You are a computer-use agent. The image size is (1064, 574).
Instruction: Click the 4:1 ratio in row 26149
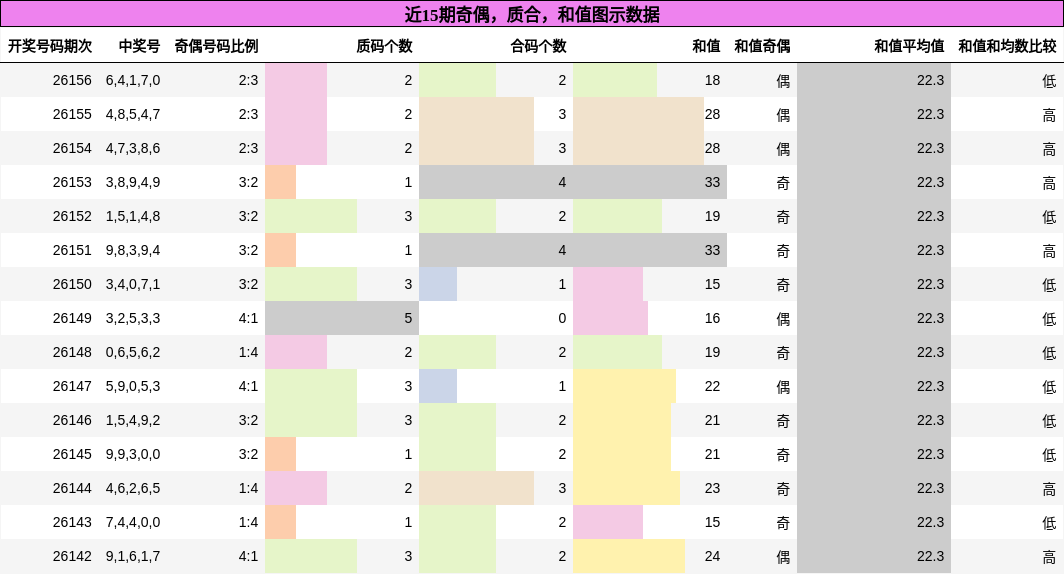click(x=248, y=318)
